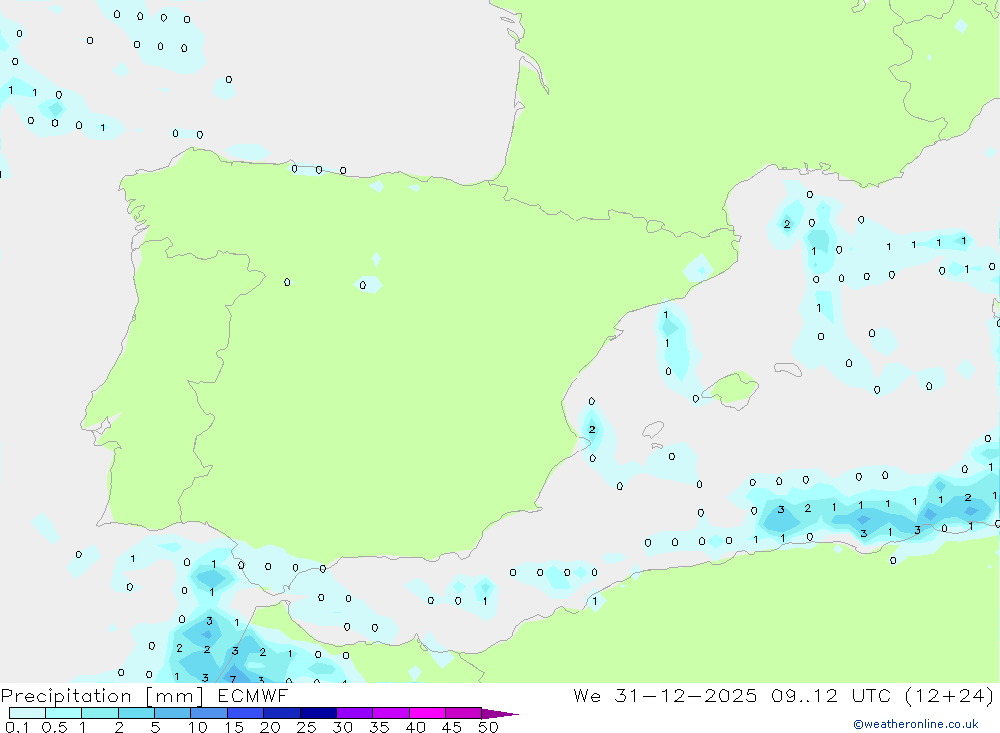The height and width of the screenshot is (733, 1000).
Task: Click the "[mm]" unit label
Action: [x=175, y=696]
